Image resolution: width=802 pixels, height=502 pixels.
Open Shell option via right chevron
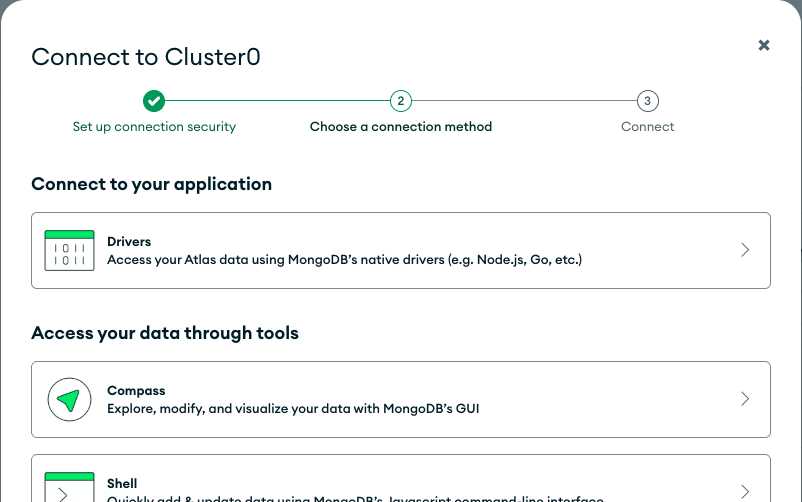click(x=745, y=492)
